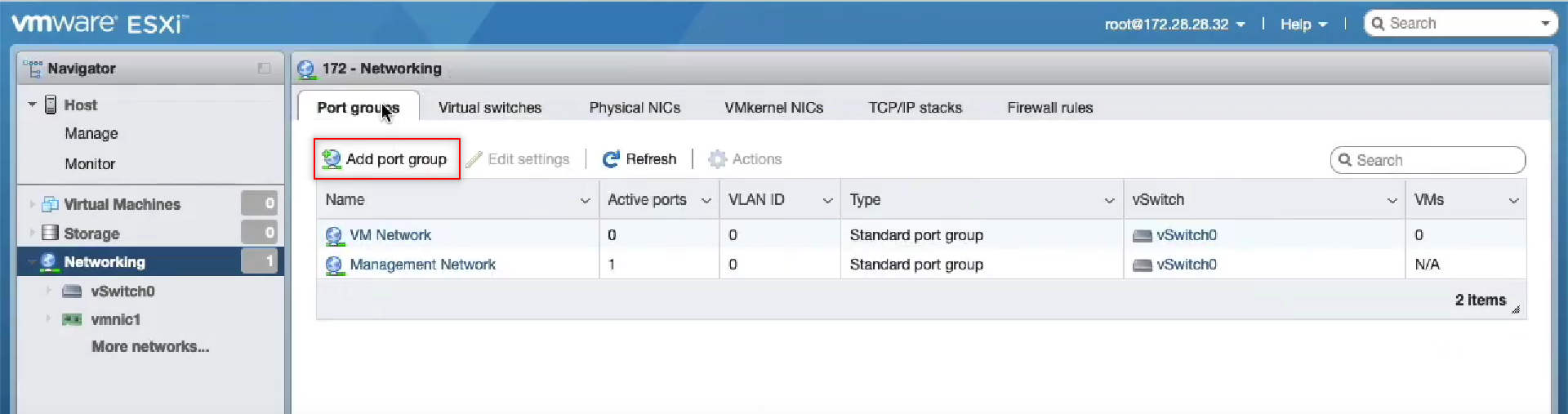The width and height of the screenshot is (1568, 414).
Task: Open the Actions gear menu
Action: (745, 159)
